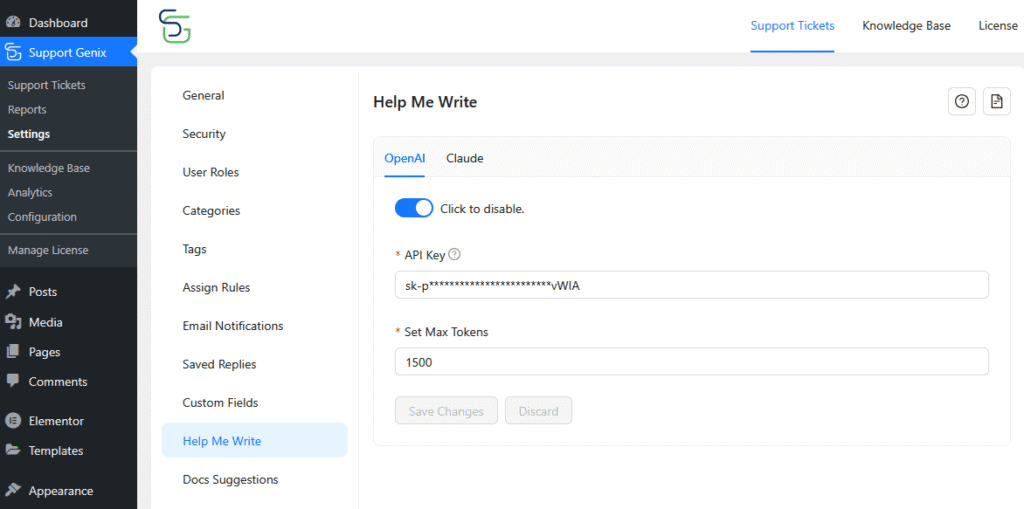The width and height of the screenshot is (1024, 509).
Task: Switch to the Claude tab
Action: (464, 158)
